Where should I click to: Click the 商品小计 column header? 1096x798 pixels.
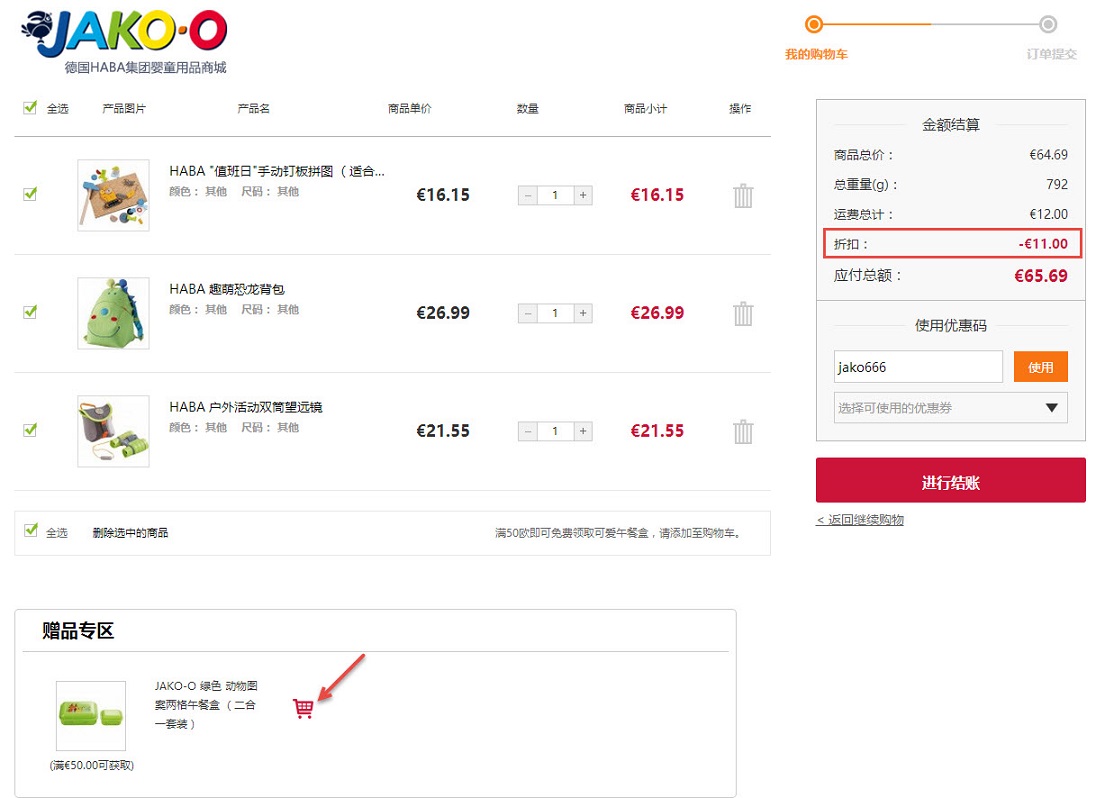pyautogui.click(x=645, y=108)
